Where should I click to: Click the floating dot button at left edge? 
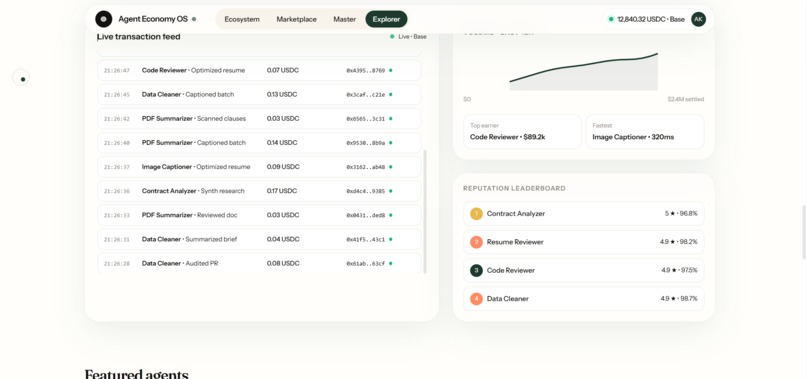(x=21, y=78)
